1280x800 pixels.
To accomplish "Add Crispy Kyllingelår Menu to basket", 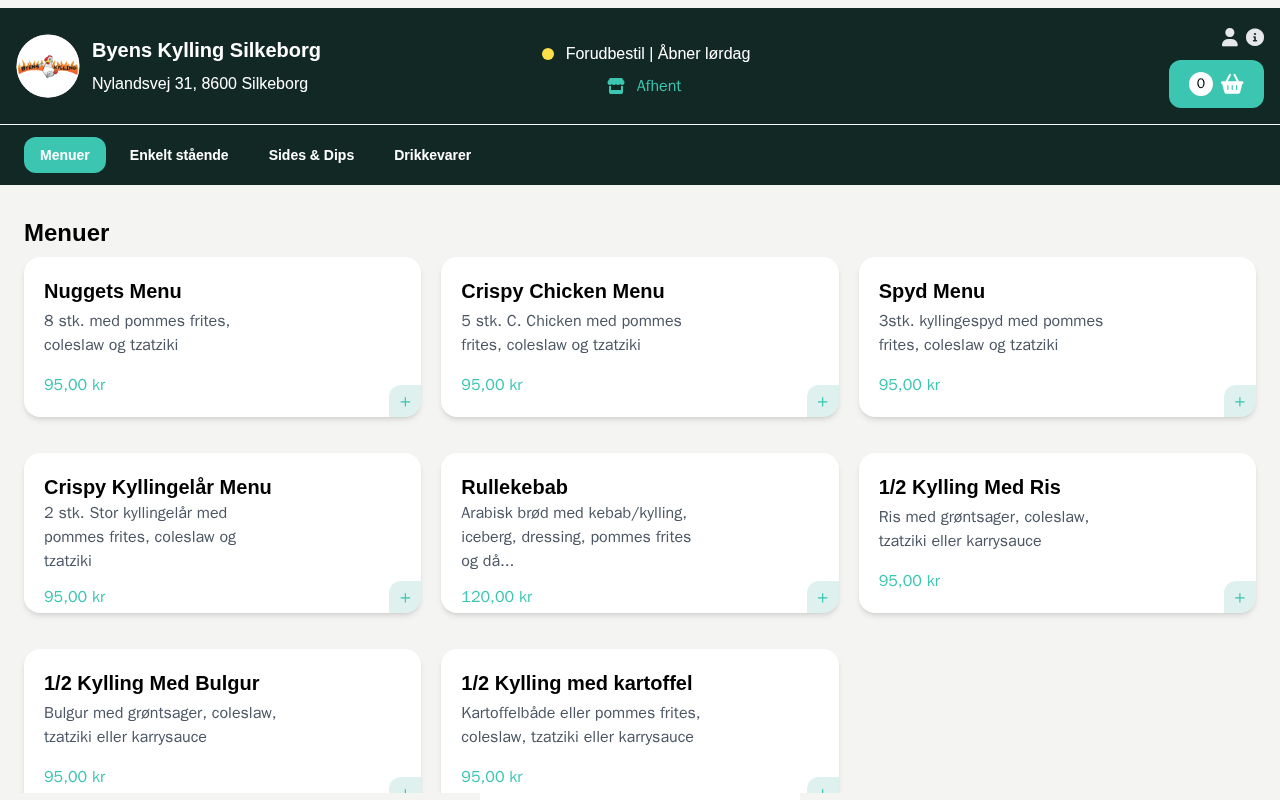I will click(405, 597).
